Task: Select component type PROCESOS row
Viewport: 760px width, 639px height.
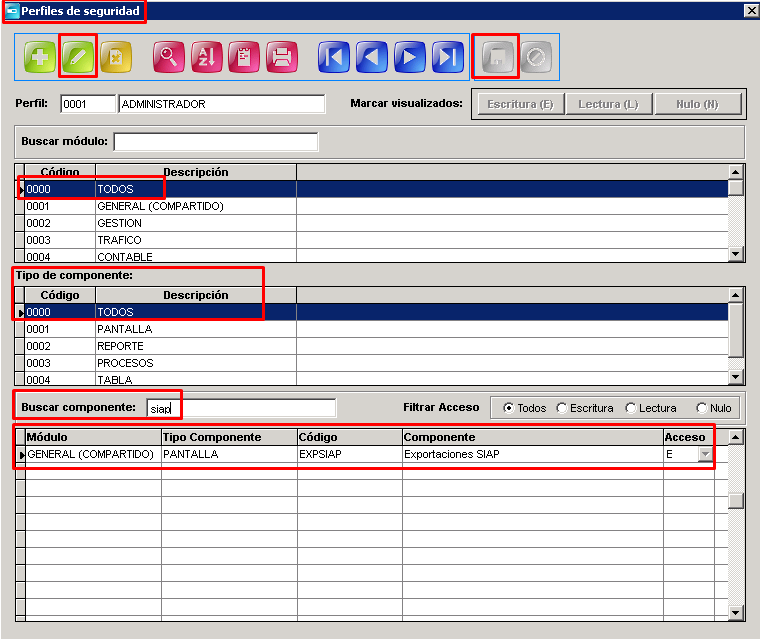Action: 376,363
